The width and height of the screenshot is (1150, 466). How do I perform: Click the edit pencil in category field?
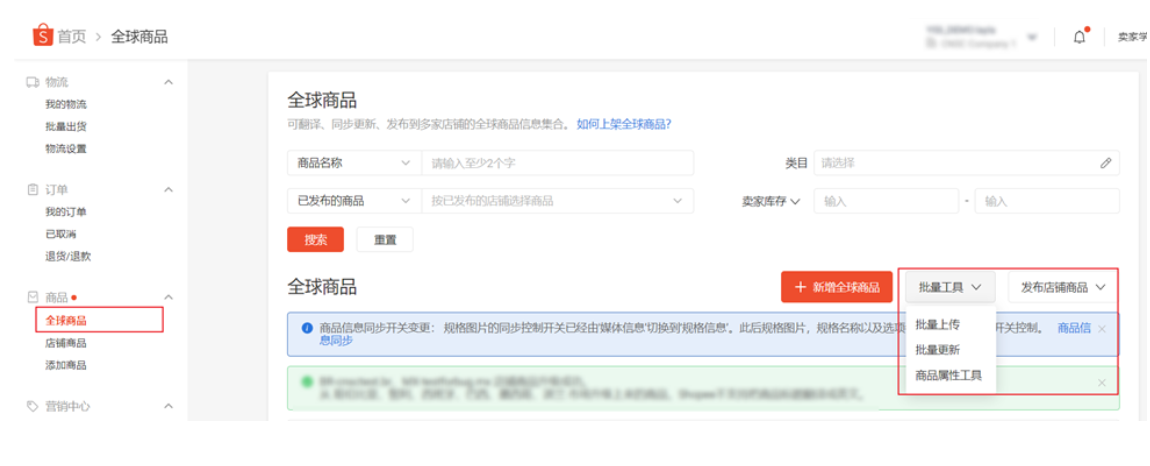coord(1105,163)
